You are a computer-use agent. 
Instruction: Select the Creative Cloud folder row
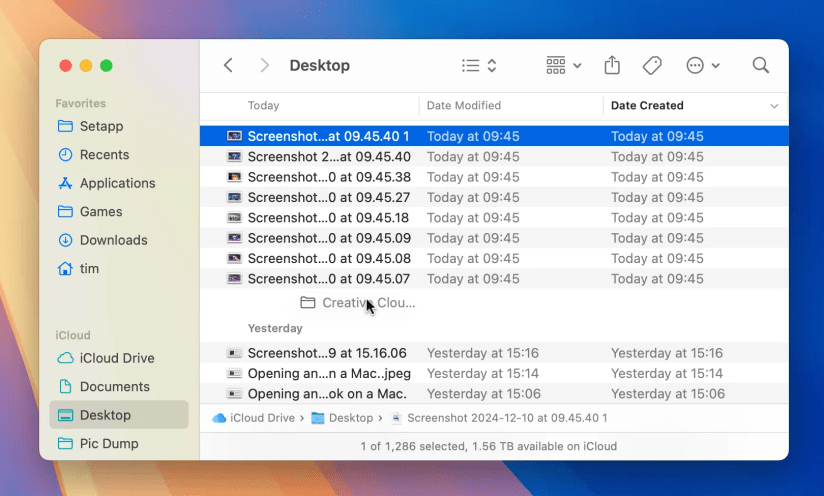[x=494, y=303]
